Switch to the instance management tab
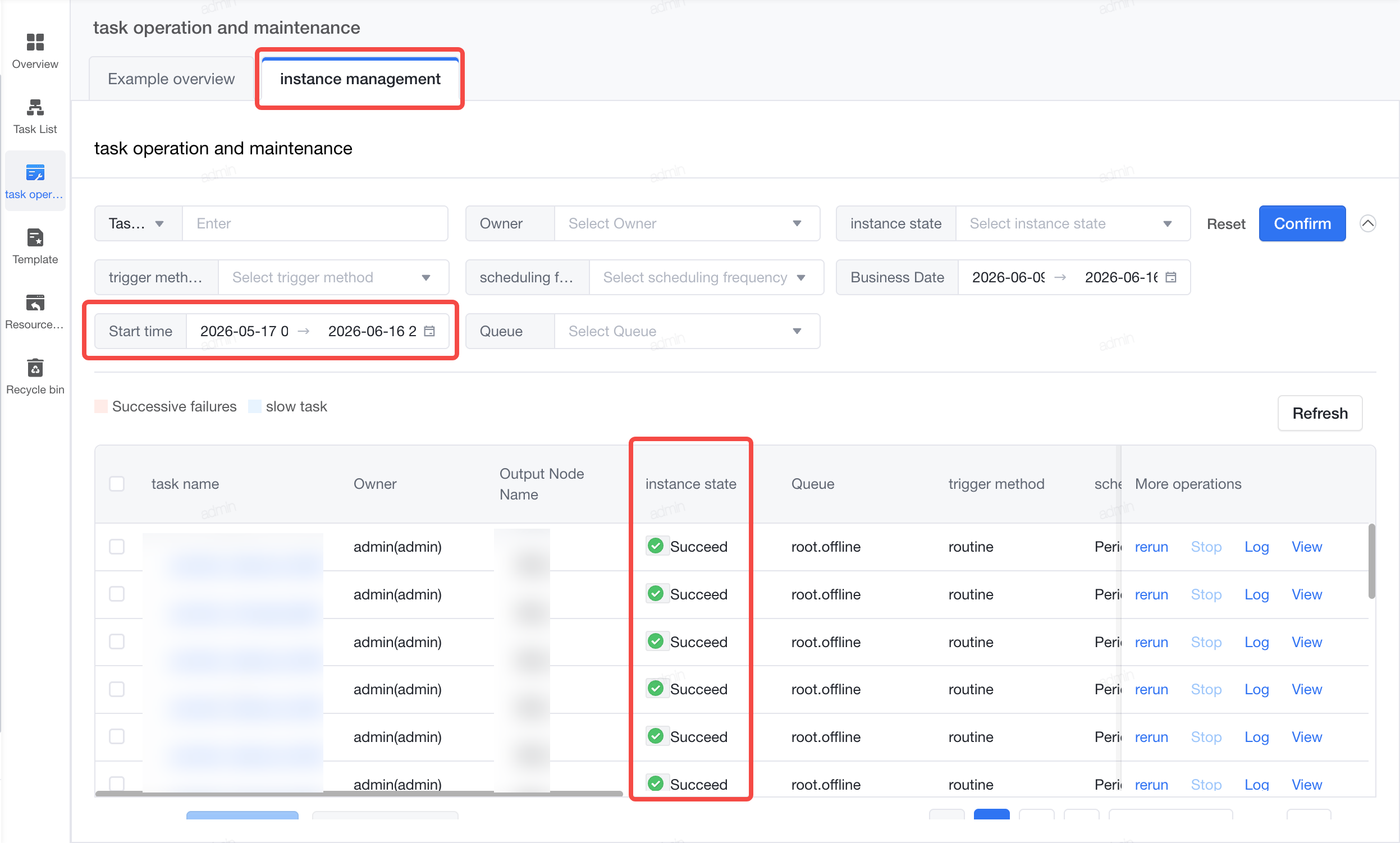 coord(360,79)
